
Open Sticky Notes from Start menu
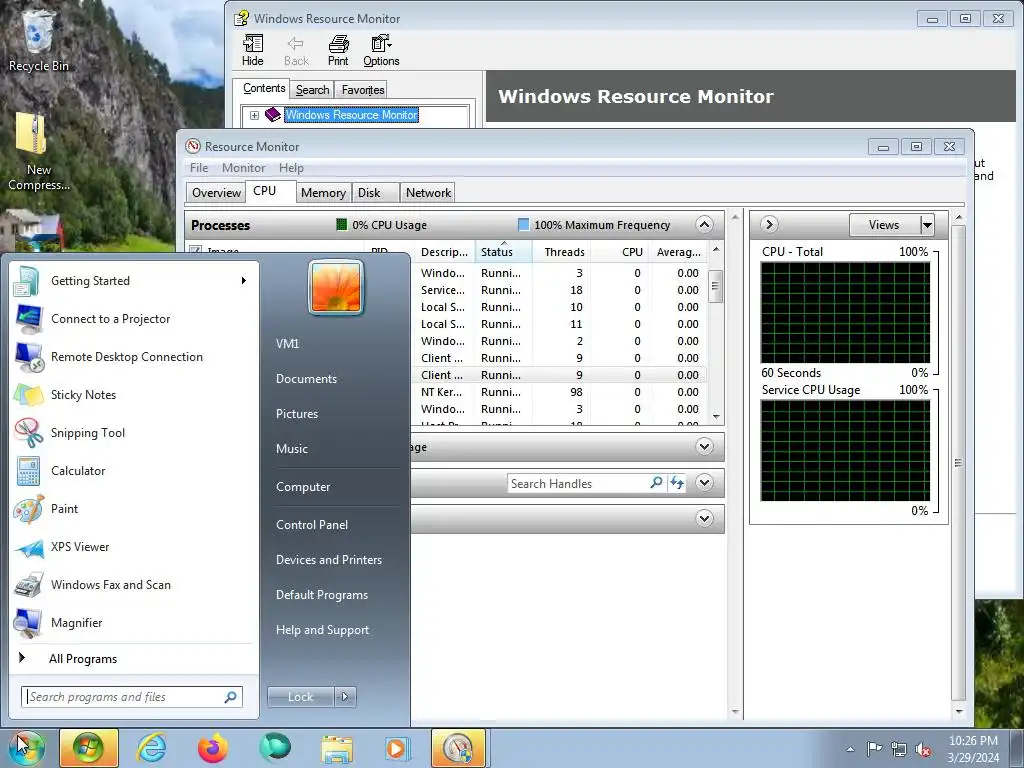point(131,394)
